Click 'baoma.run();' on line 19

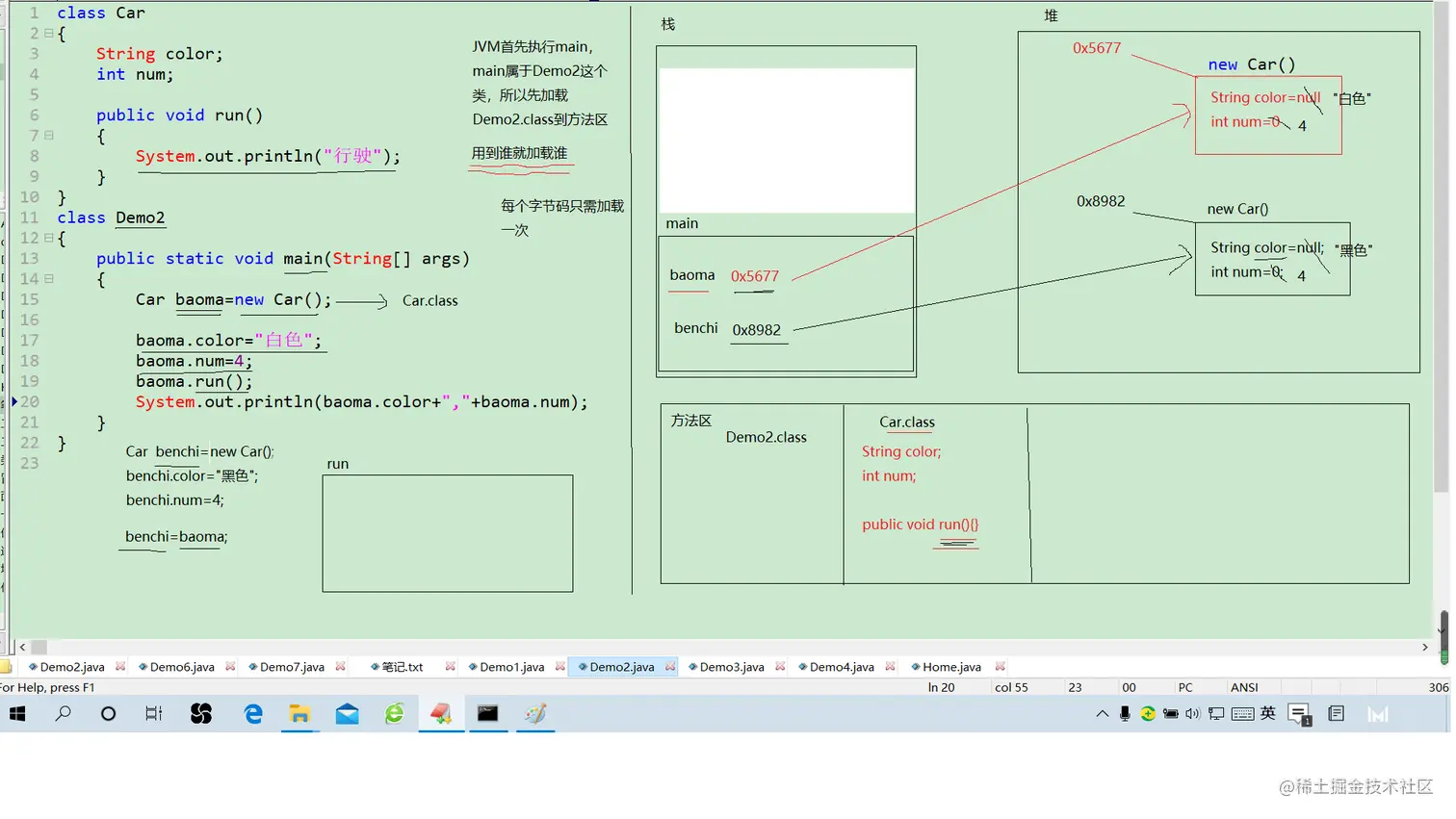[194, 382]
